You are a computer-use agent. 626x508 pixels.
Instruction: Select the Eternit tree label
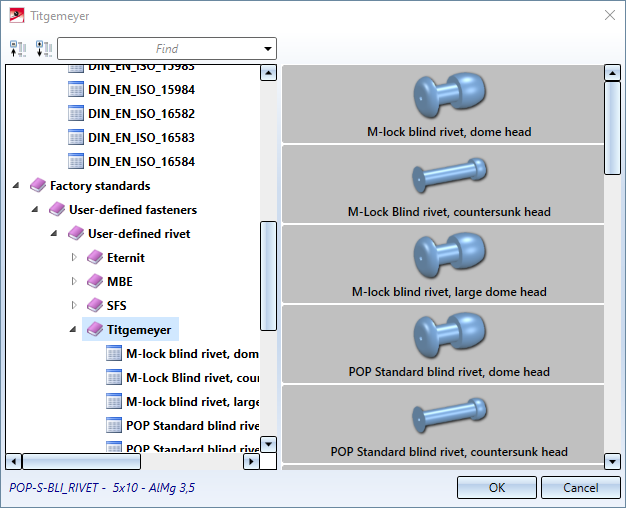click(126, 258)
